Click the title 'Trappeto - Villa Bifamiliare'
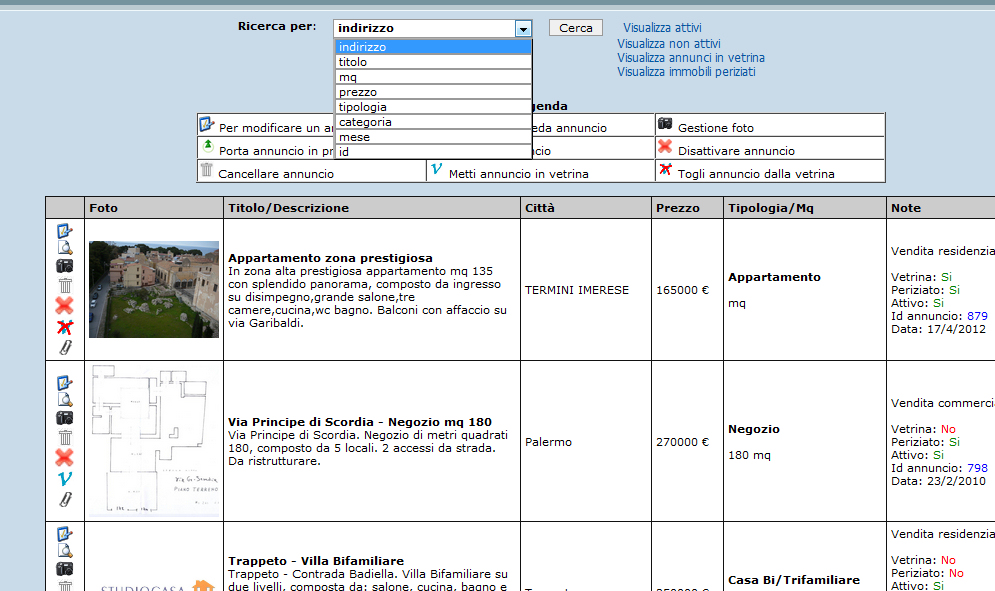Viewport: 995px width, 591px height. (316, 561)
